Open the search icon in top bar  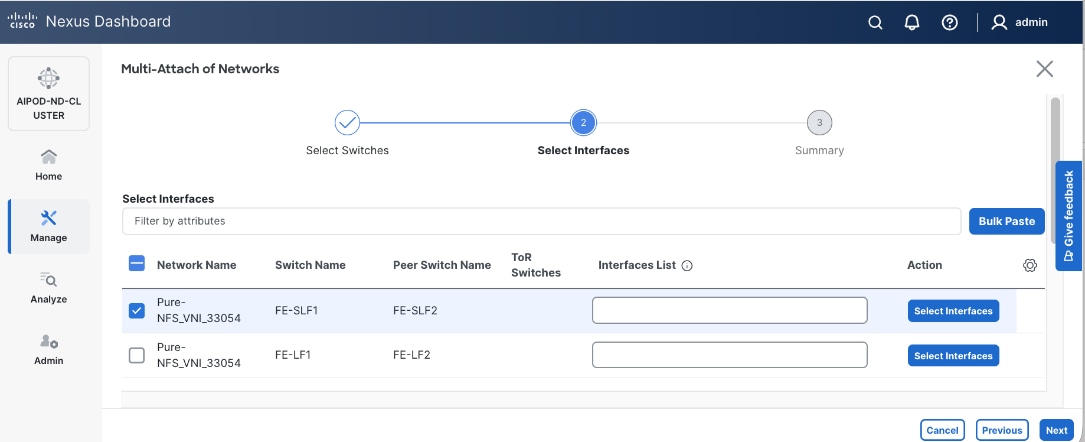coord(875,22)
